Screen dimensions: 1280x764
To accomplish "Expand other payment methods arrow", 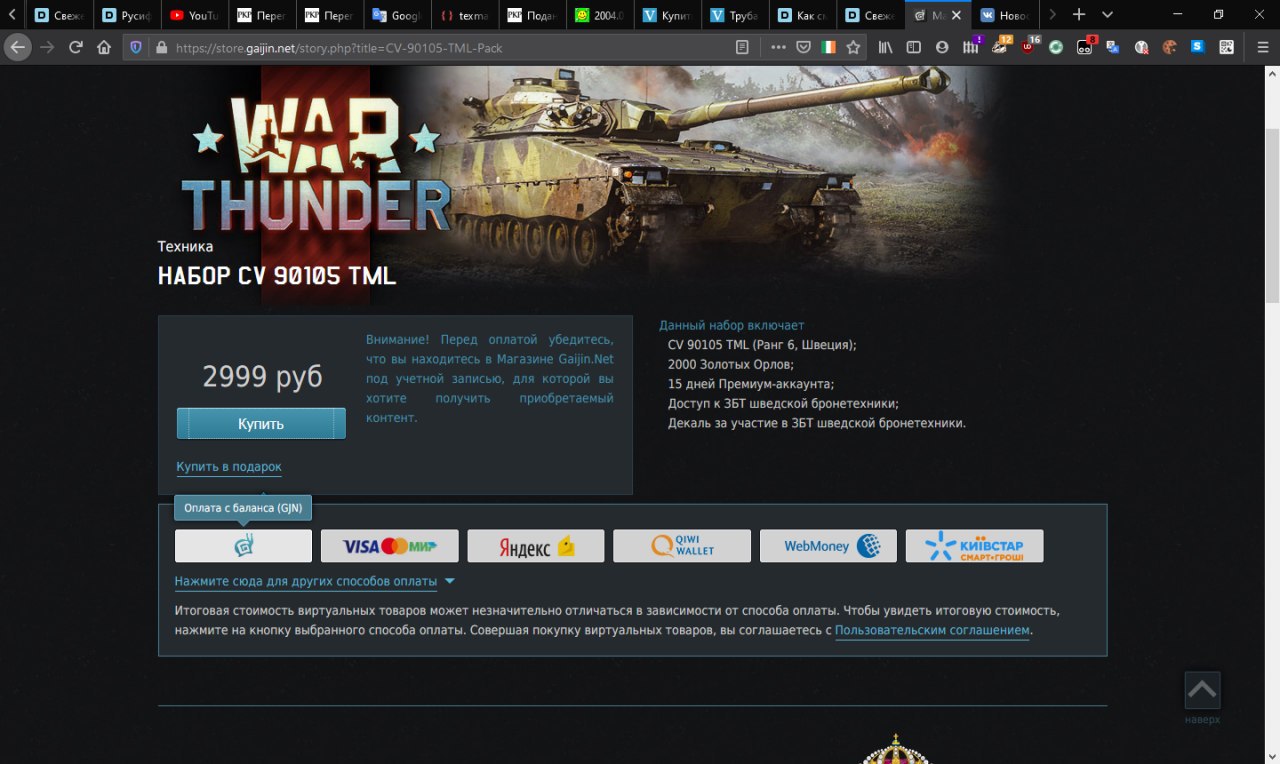I will coord(449,581).
